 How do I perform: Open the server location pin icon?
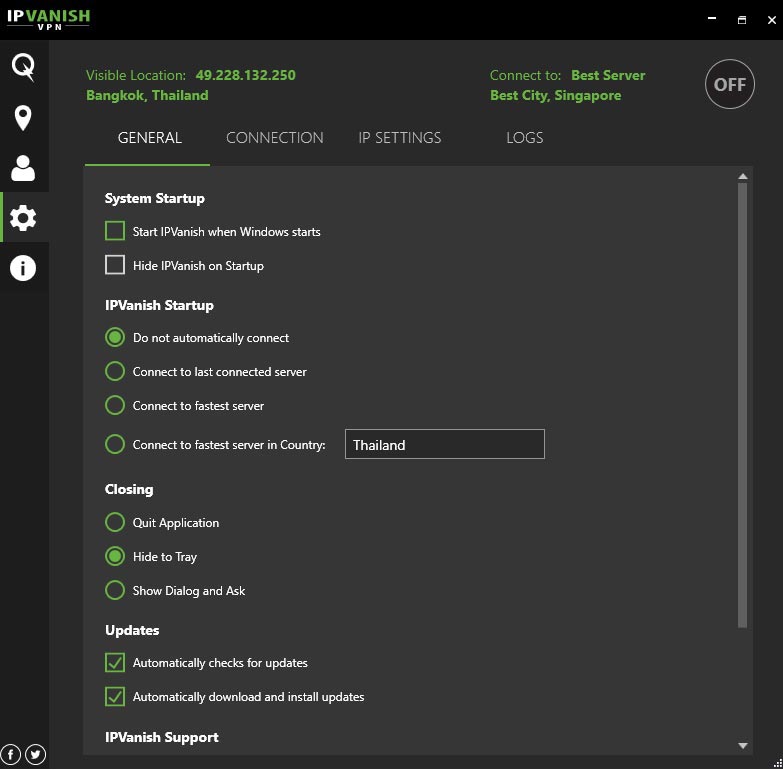coord(23,118)
